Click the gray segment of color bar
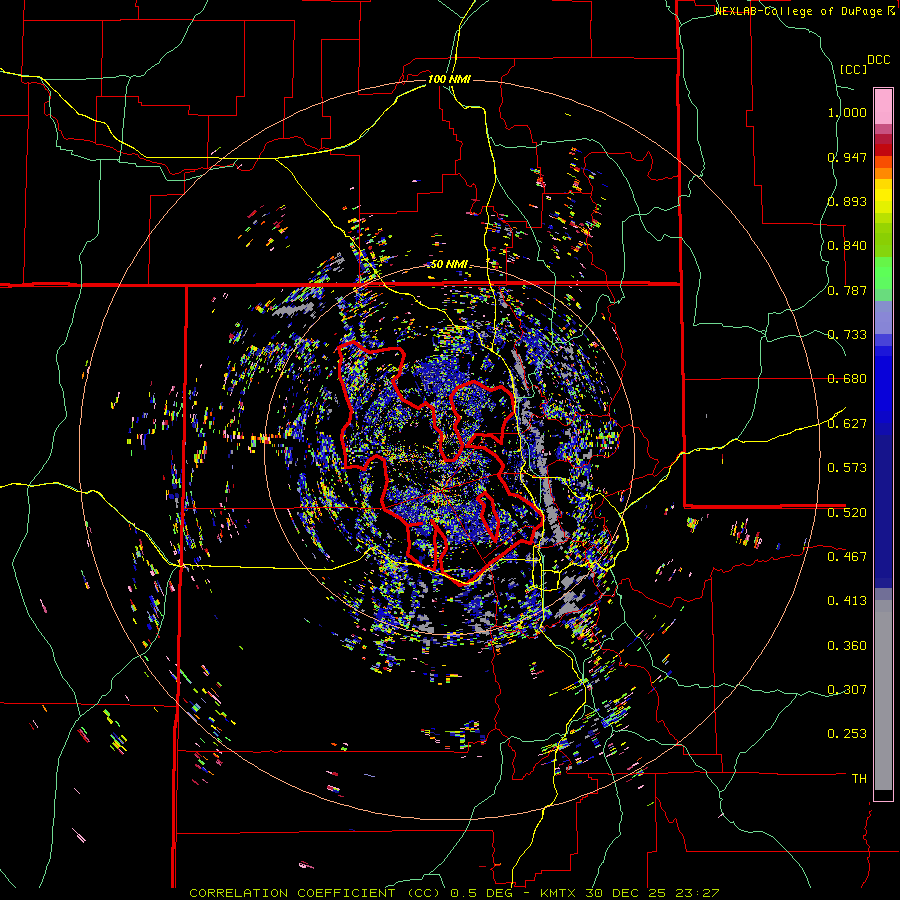Image resolution: width=900 pixels, height=900 pixels. click(x=883, y=695)
